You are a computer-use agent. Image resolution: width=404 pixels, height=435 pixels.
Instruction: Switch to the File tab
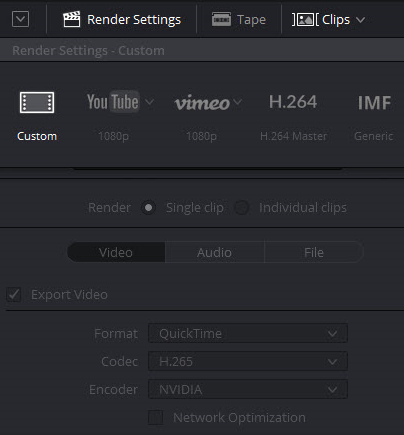point(314,252)
